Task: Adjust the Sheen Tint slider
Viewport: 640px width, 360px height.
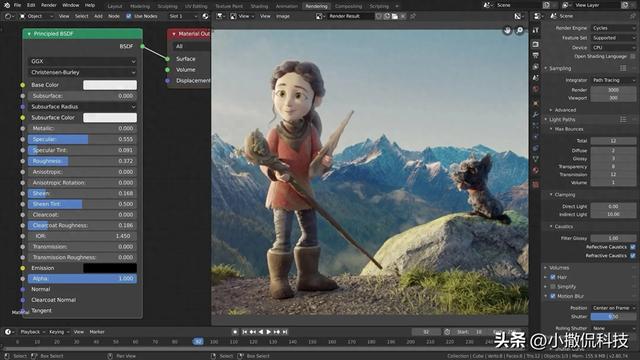Action: (x=82, y=204)
